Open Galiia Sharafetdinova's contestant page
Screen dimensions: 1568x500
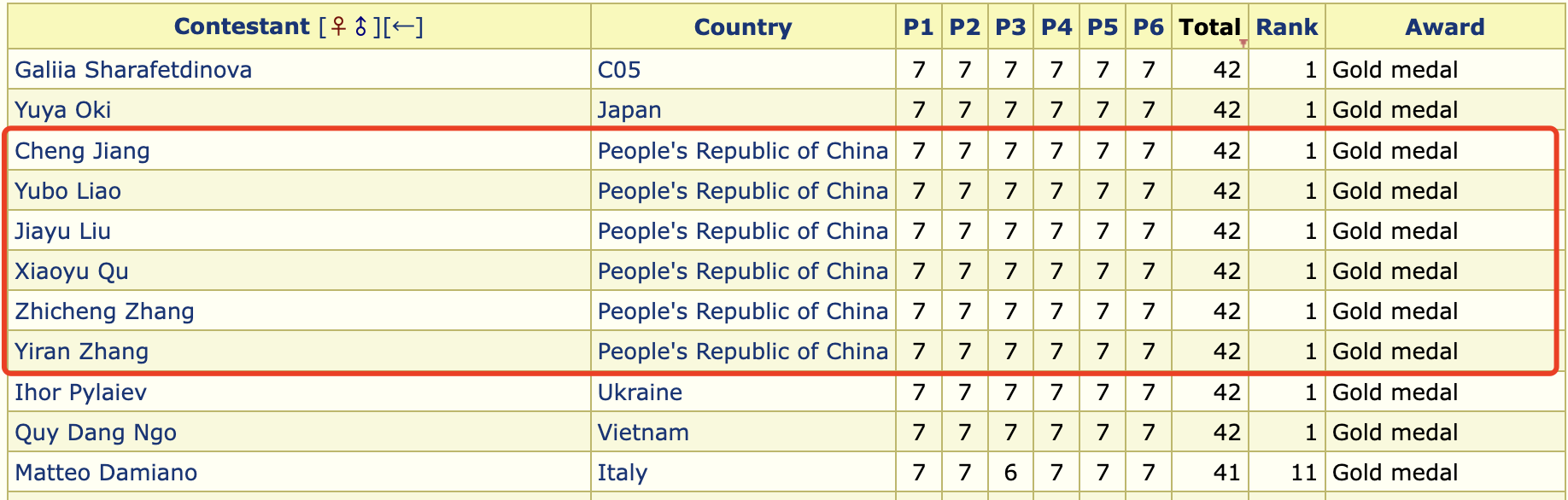[133, 70]
